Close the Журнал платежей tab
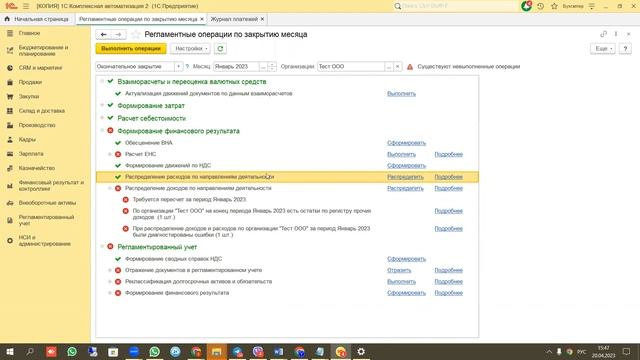 (262, 19)
